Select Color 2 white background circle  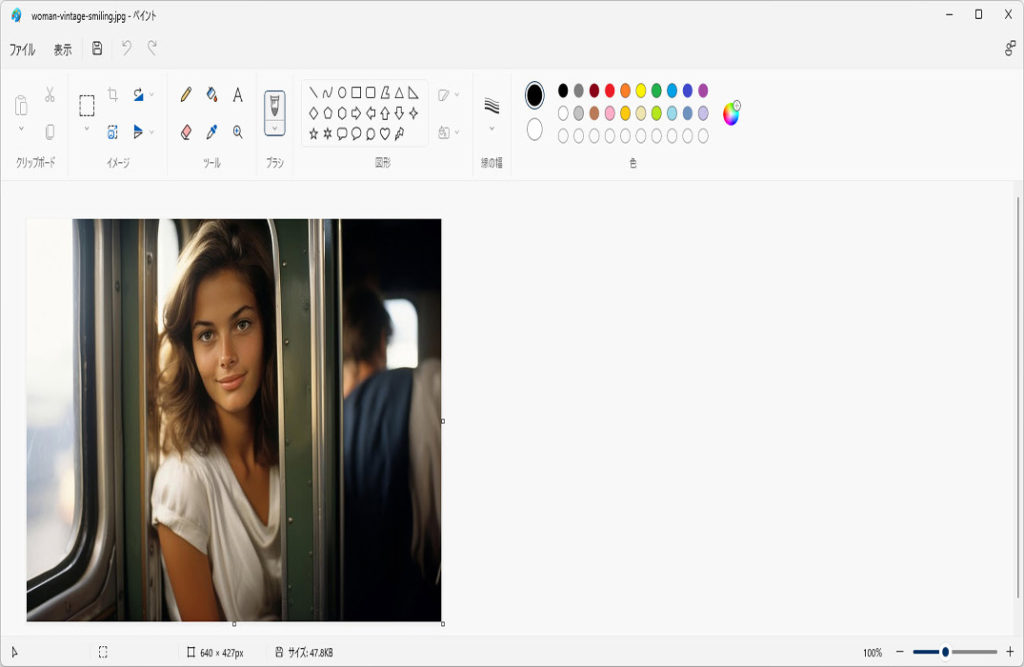(535, 130)
